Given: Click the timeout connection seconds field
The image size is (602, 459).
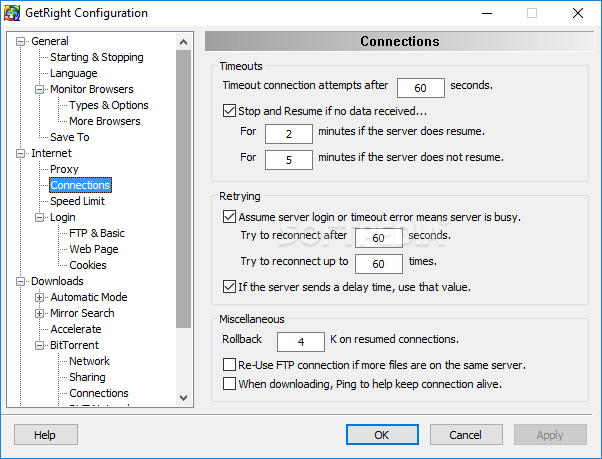Looking at the screenshot, I should coord(421,88).
